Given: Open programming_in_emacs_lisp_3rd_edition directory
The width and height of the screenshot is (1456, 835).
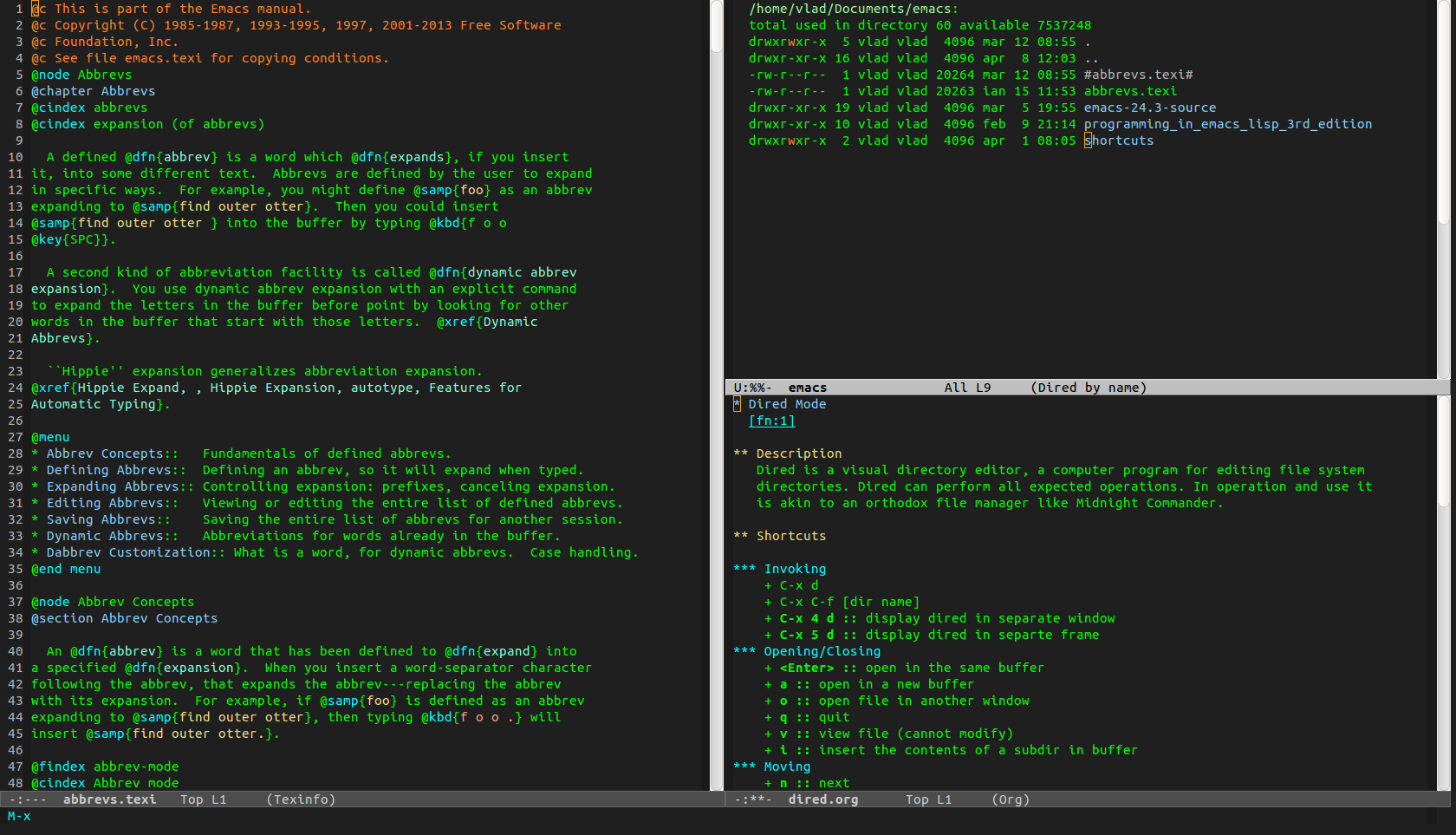Looking at the screenshot, I should 1228,124.
